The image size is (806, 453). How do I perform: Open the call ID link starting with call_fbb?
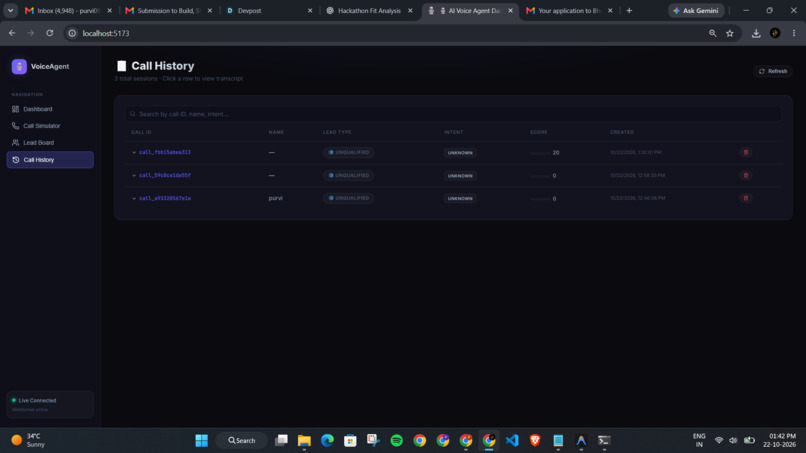tap(164, 153)
